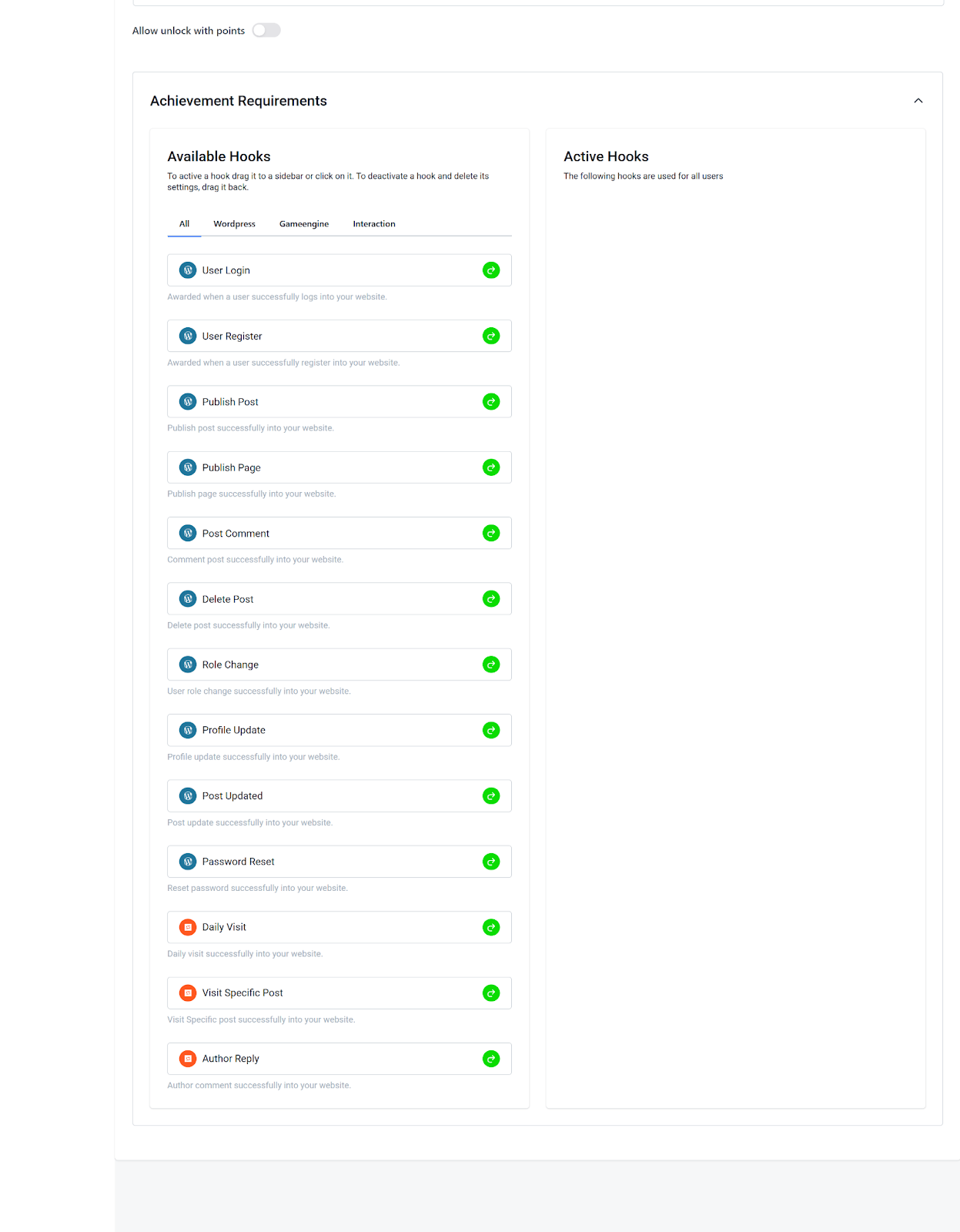This screenshot has width=960, height=1232.
Task: Activate Daily Visit hook green arrow
Action: pos(491,927)
